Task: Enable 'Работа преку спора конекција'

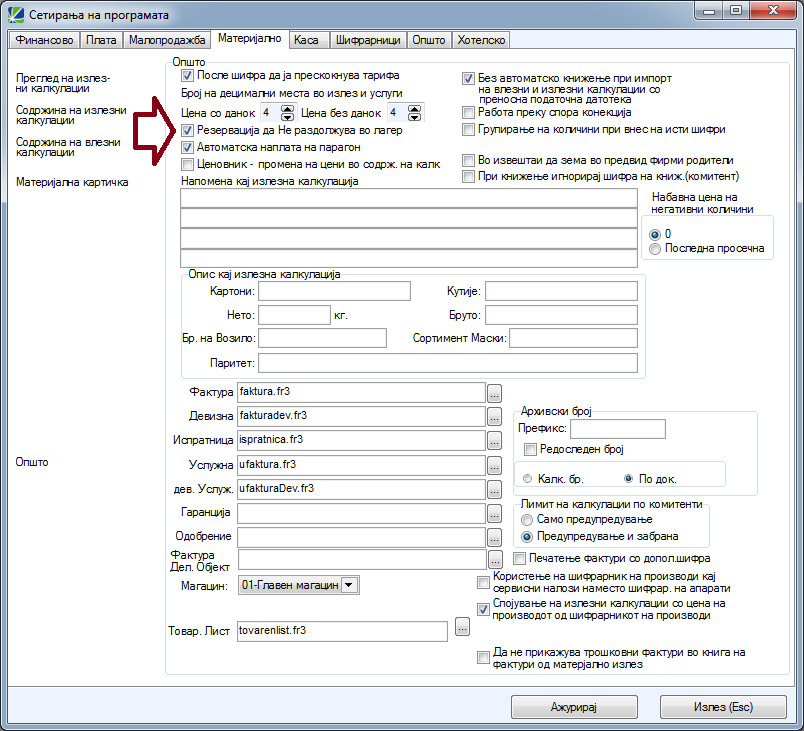Action: (x=468, y=112)
